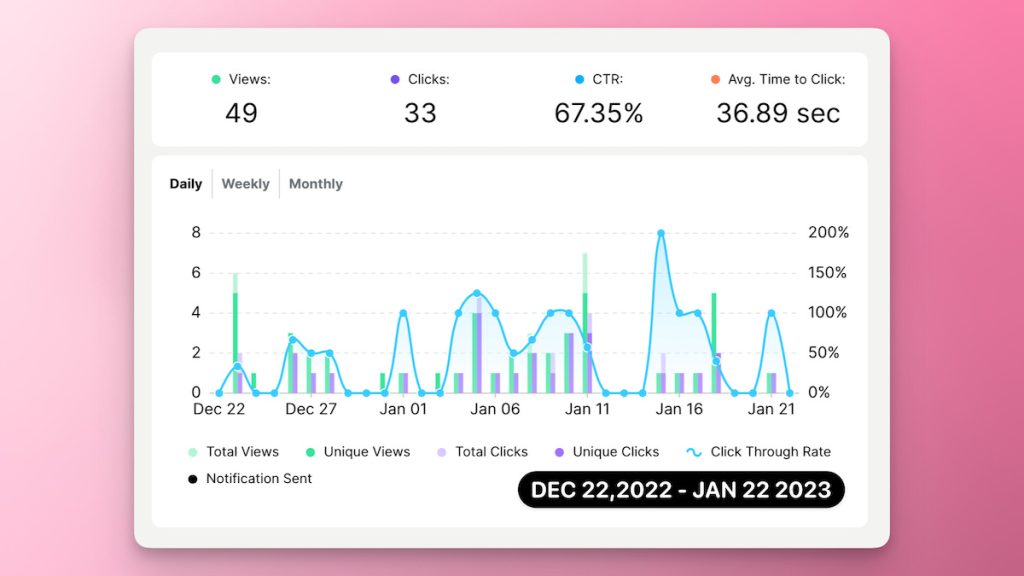1024x576 pixels.
Task: Click the CTR peak point at 200%
Action: (661, 233)
